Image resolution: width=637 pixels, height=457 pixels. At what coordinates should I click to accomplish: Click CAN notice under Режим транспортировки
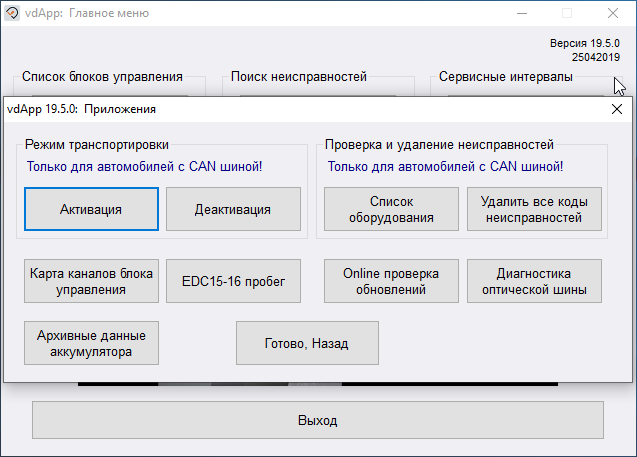click(151, 167)
